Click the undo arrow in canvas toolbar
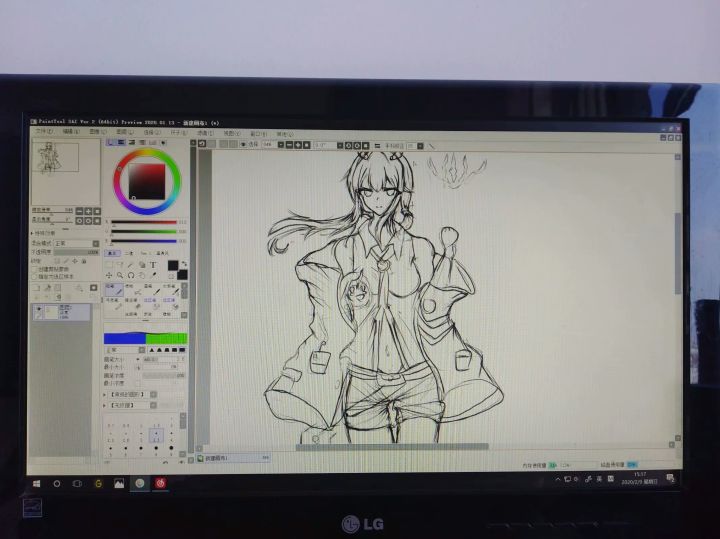The height and width of the screenshot is (539, 720). click(x=202, y=144)
